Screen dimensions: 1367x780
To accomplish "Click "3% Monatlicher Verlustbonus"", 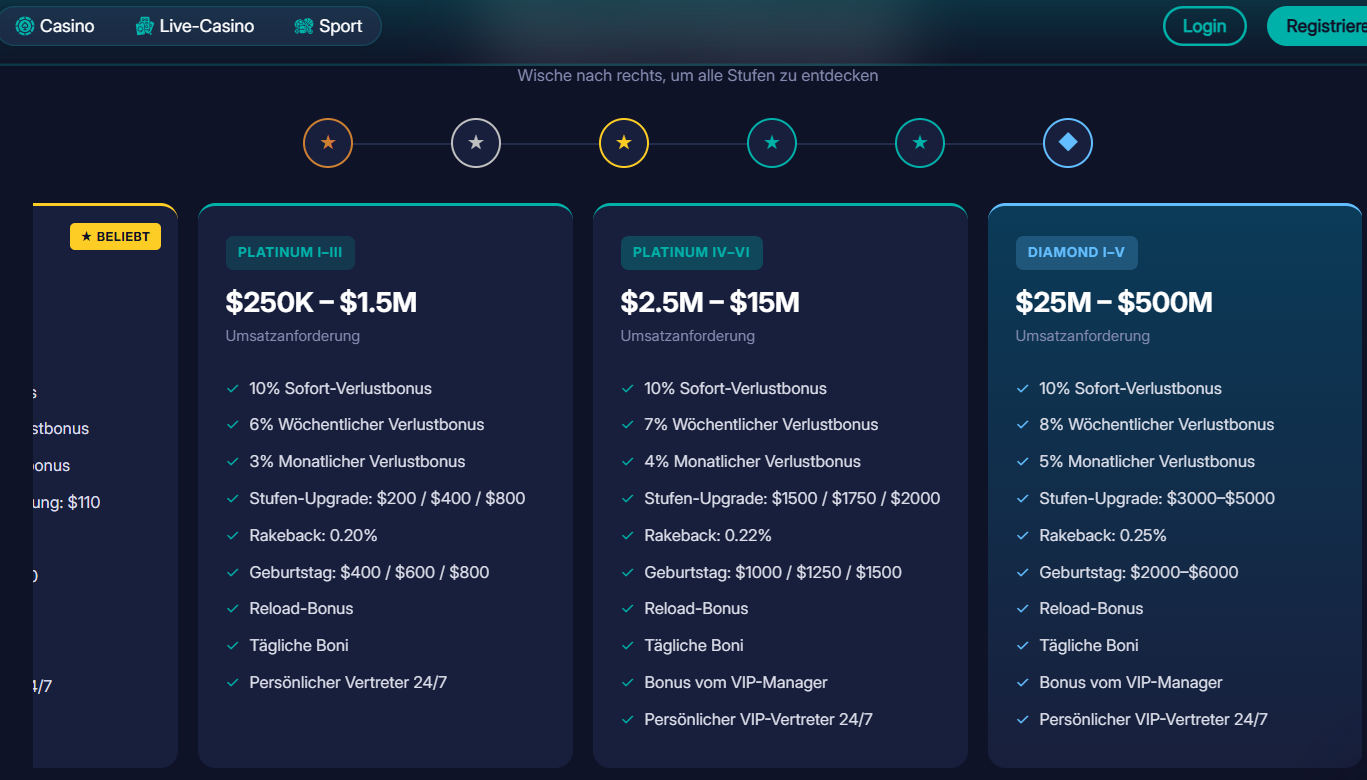I will tap(357, 462).
